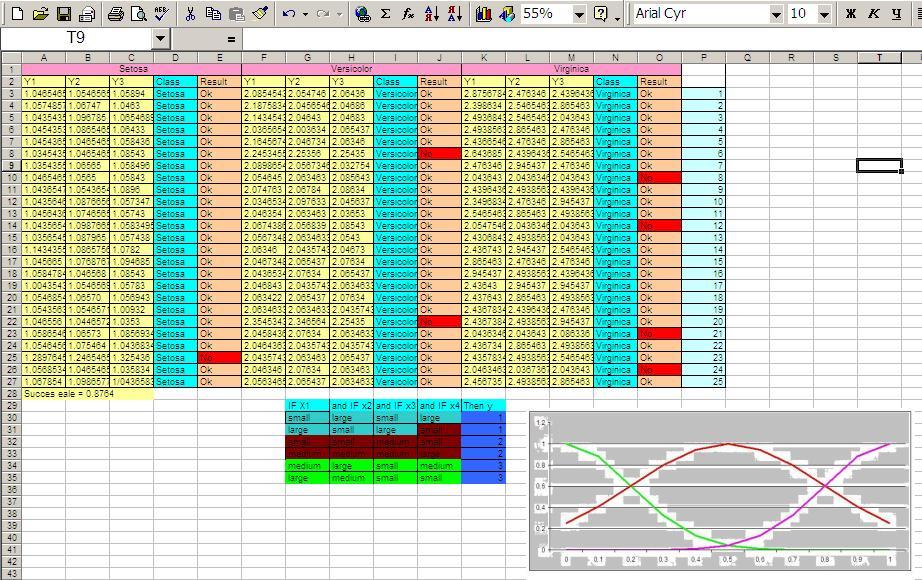This screenshot has height=580, width=922.
Task: Click the Open file folder icon
Action: (40, 14)
